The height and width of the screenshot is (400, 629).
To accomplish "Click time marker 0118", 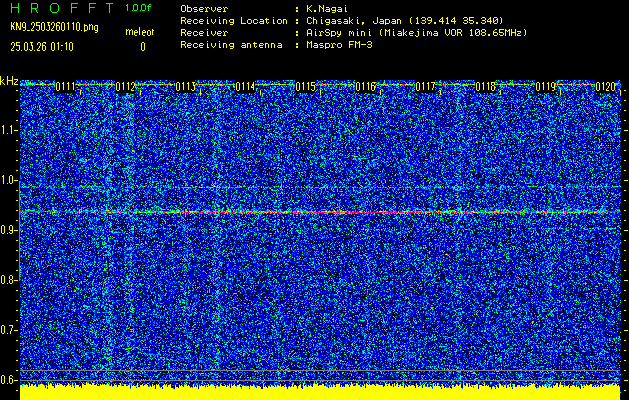I will [x=485, y=87].
